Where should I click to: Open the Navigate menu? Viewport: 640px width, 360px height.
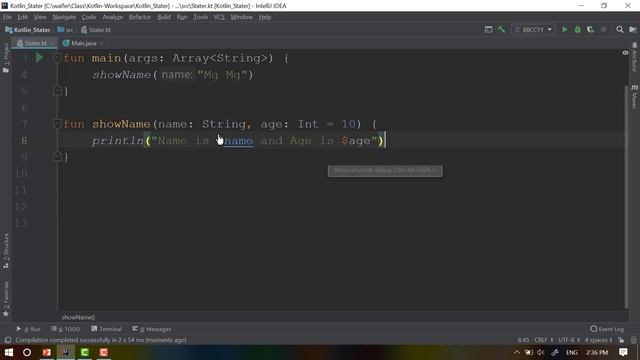pos(64,17)
